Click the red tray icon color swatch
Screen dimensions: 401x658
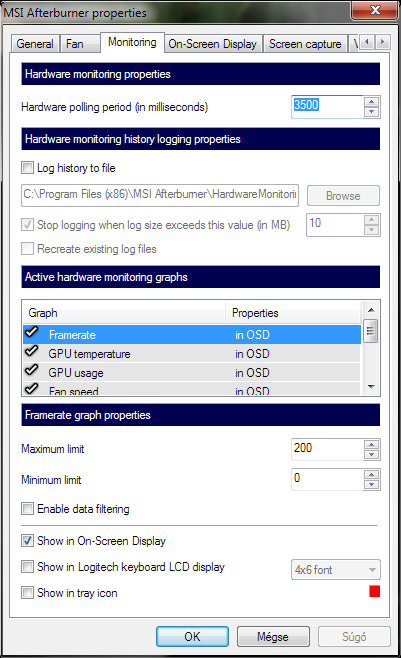(x=375, y=591)
